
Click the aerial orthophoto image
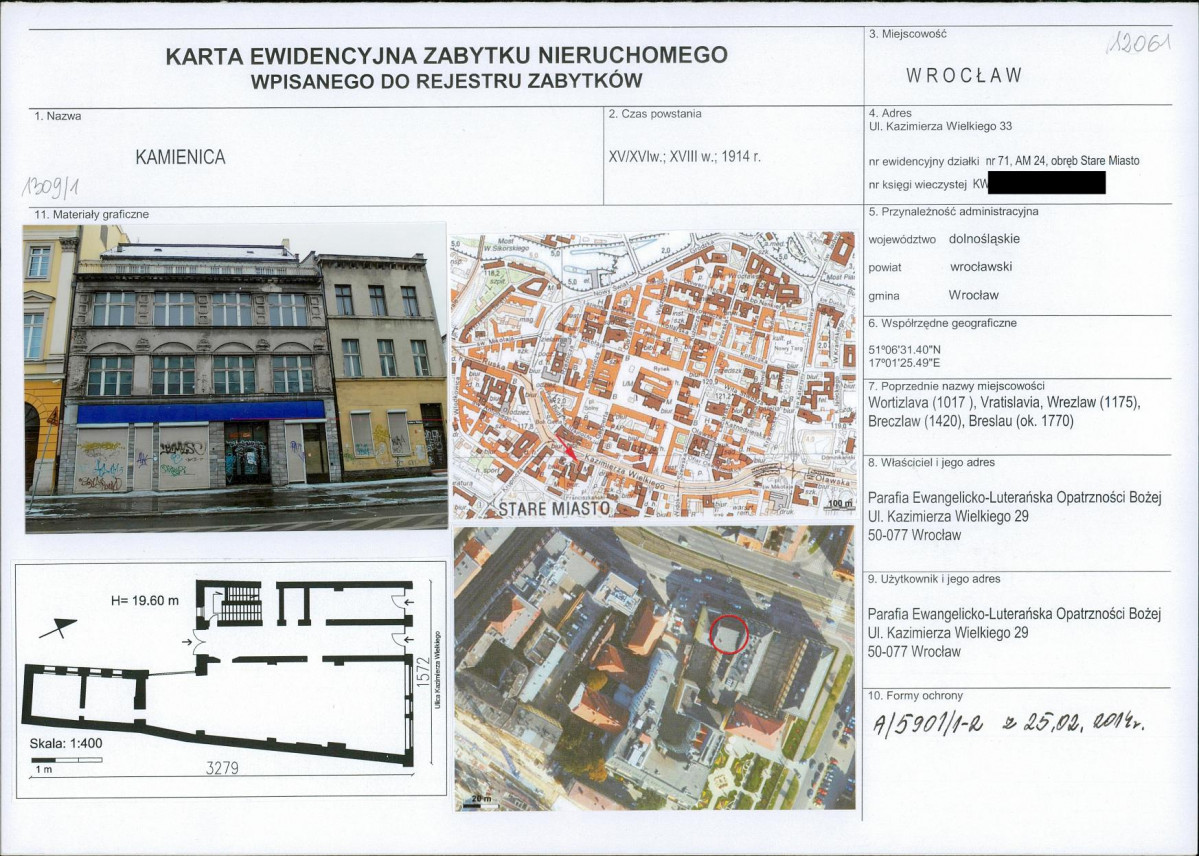tap(655, 668)
